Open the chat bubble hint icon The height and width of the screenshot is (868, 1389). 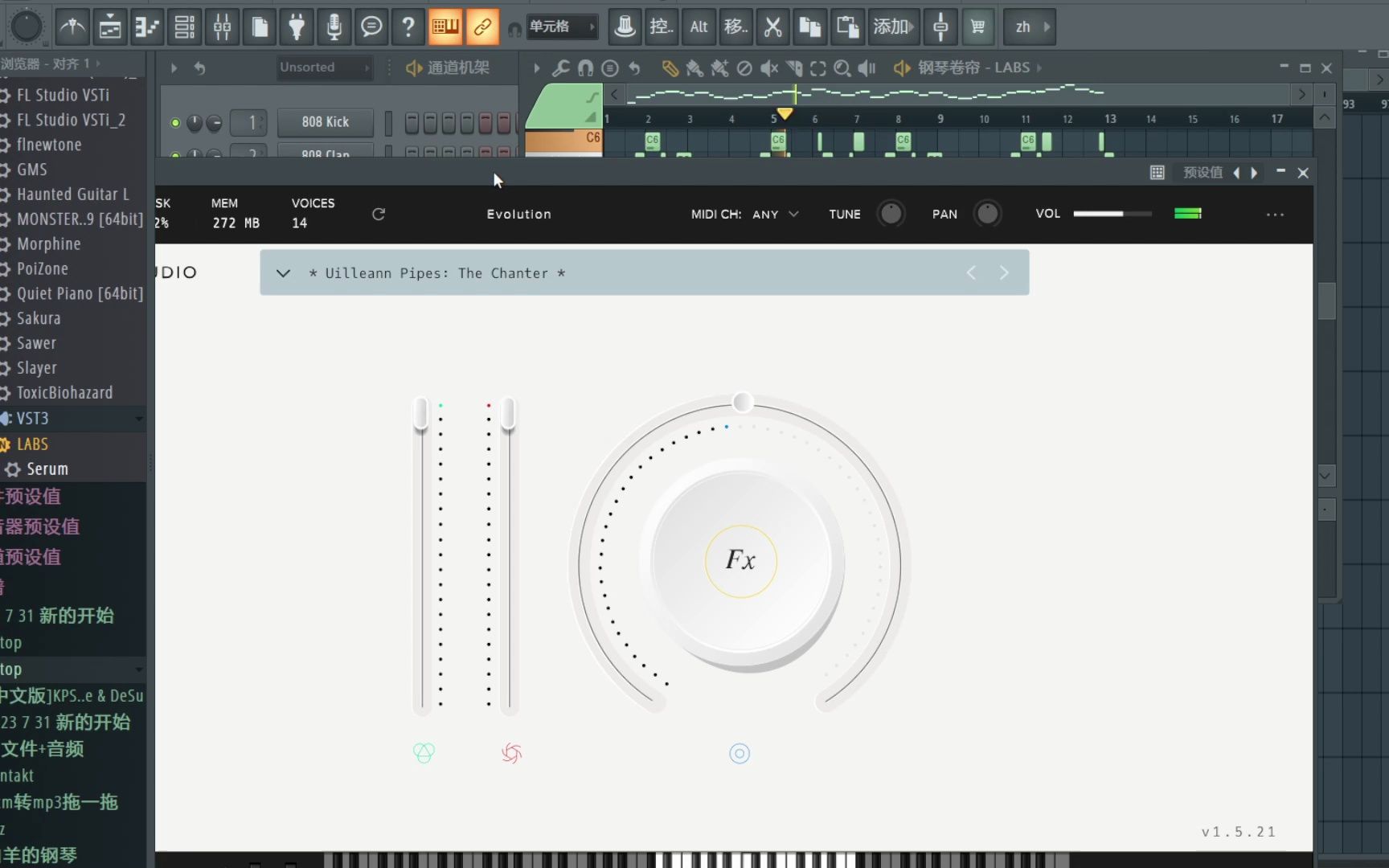[371, 27]
